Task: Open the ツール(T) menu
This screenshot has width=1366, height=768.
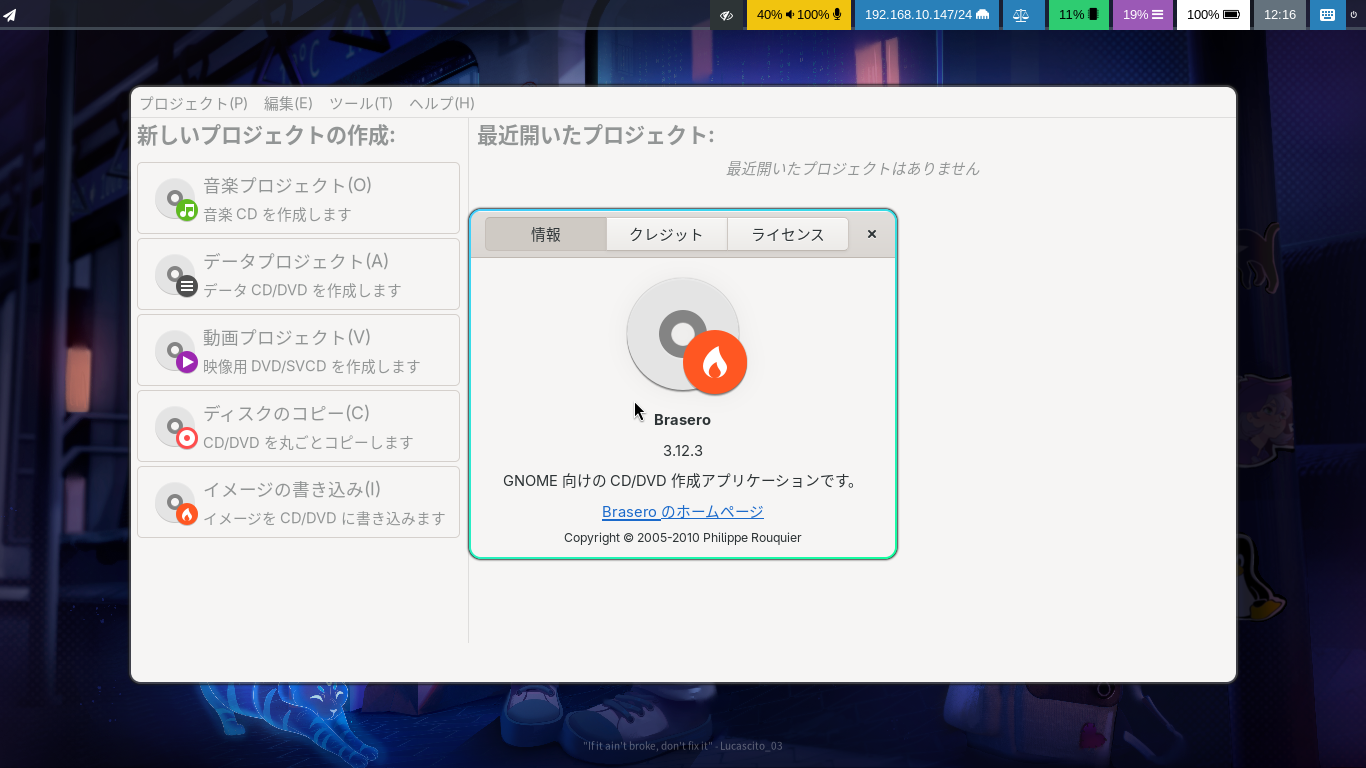Action: 361,103
